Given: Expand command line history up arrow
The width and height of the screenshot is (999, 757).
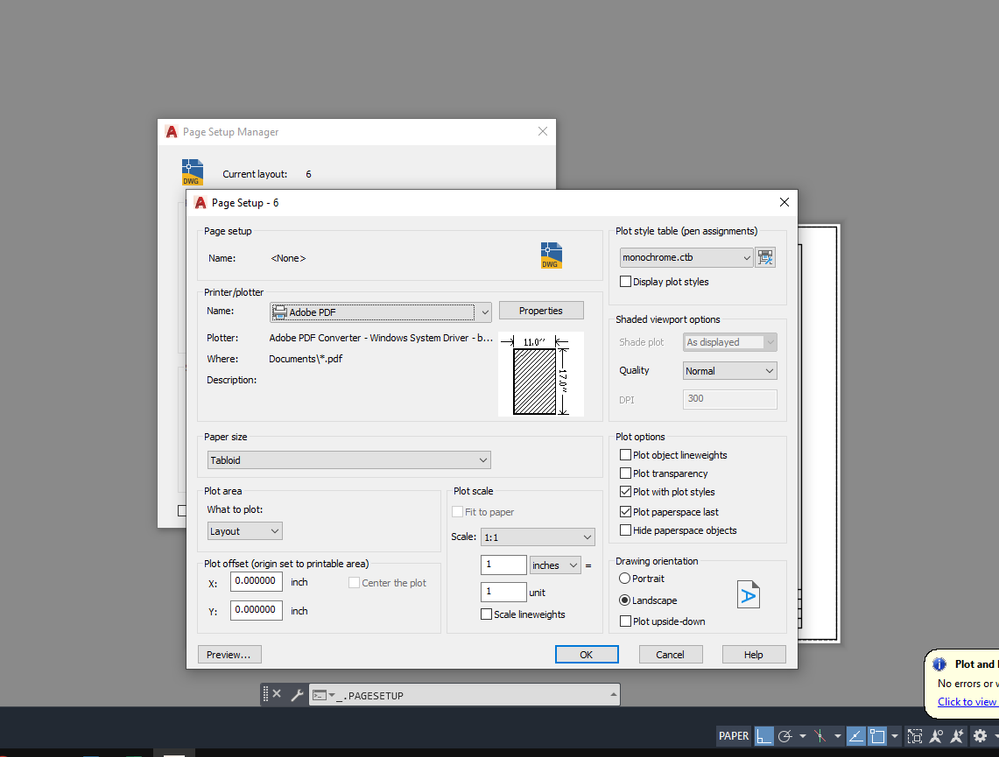Looking at the screenshot, I should point(613,695).
